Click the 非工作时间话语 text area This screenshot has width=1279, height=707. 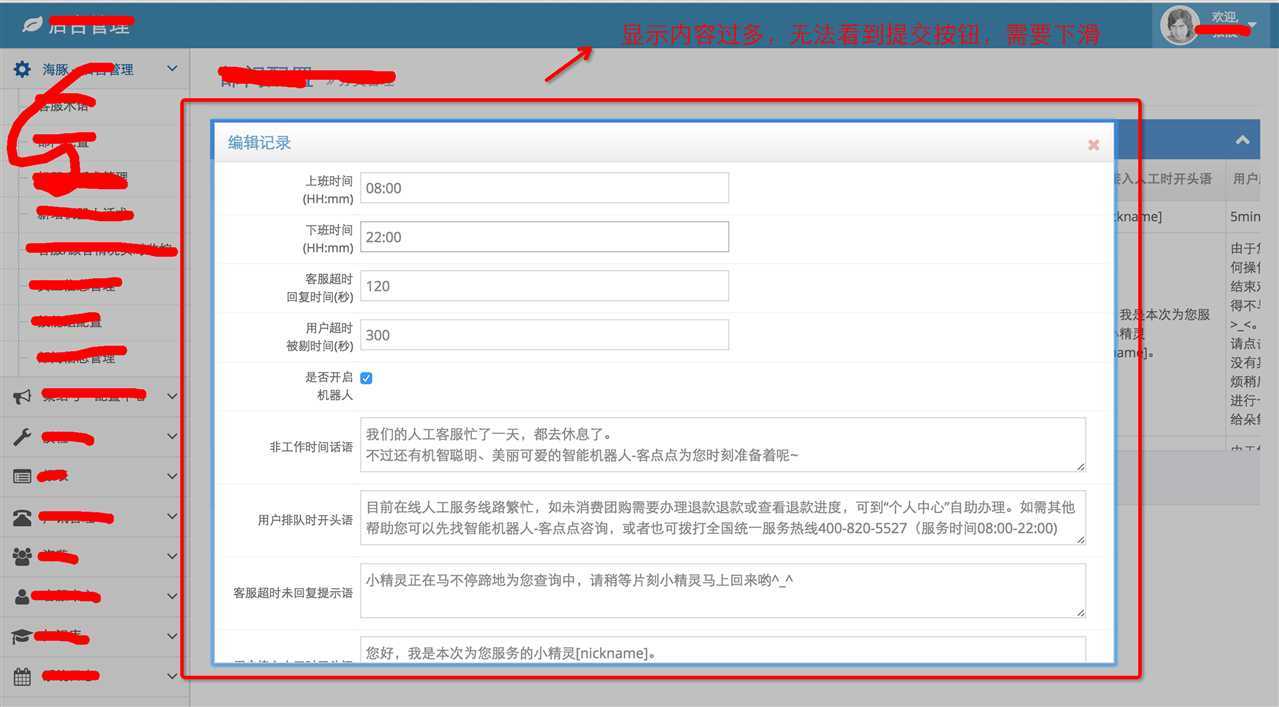(723, 445)
